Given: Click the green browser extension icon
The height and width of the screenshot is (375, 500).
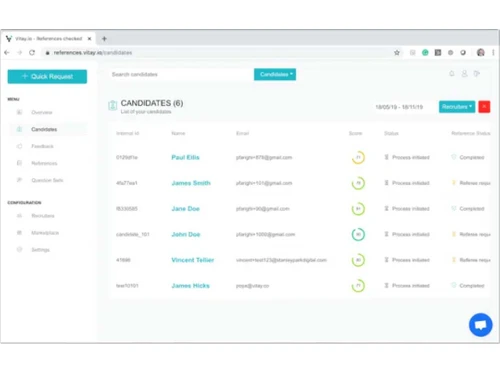Looking at the screenshot, I should (425, 53).
